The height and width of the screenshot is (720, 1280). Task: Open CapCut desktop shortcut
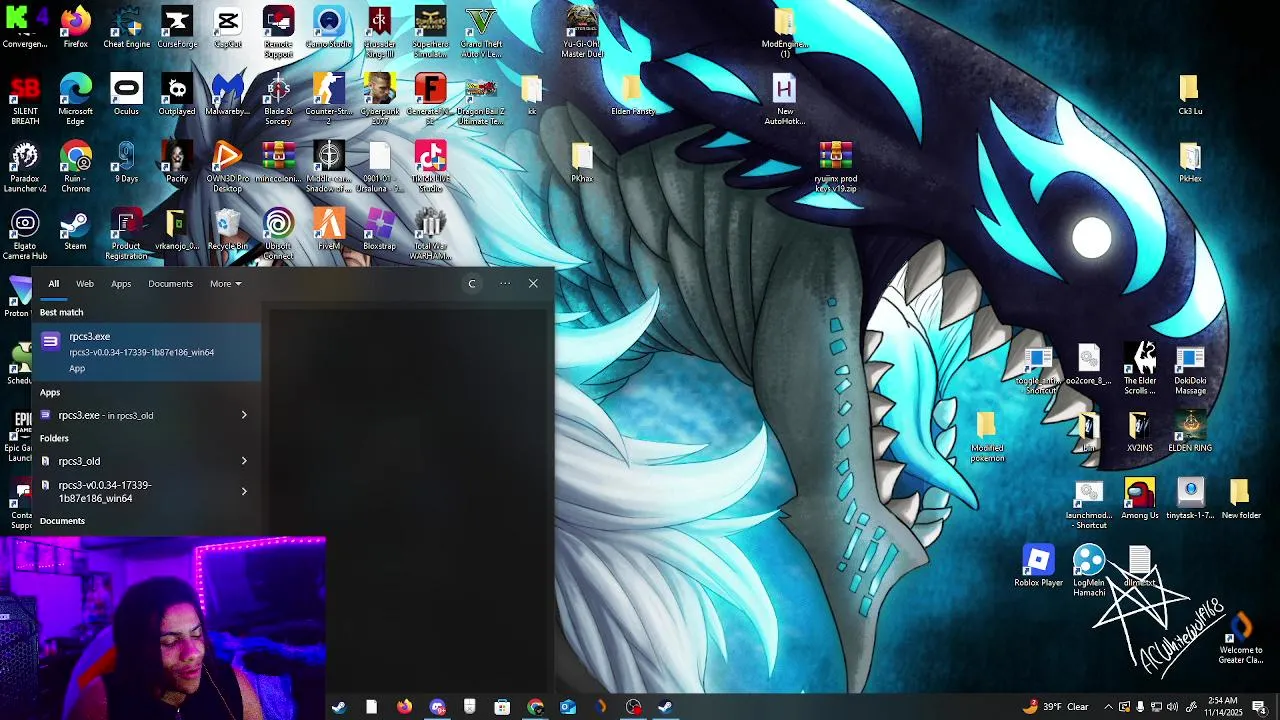[x=228, y=28]
